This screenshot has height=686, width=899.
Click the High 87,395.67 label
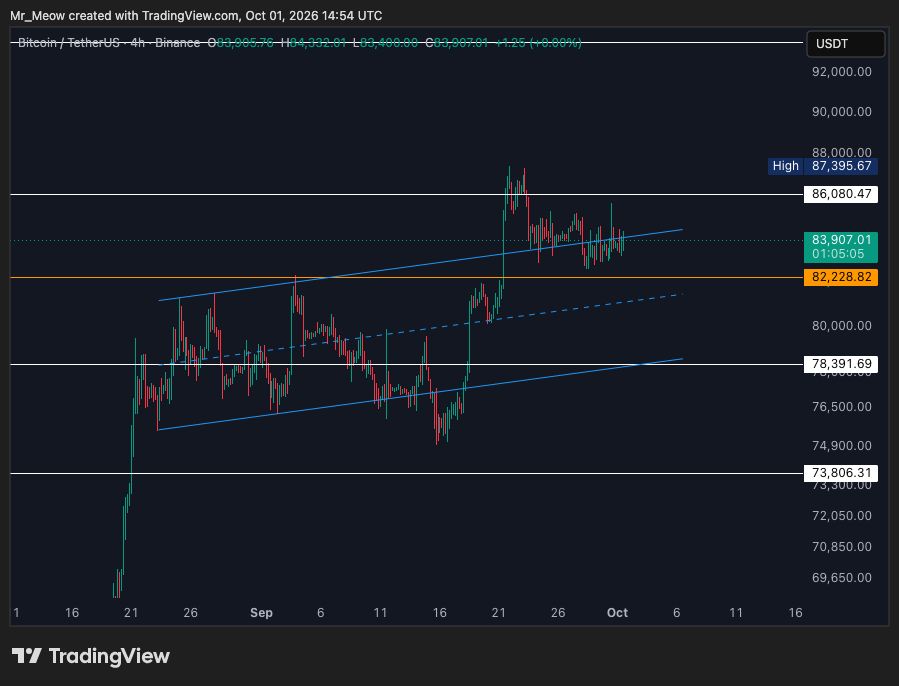point(823,166)
